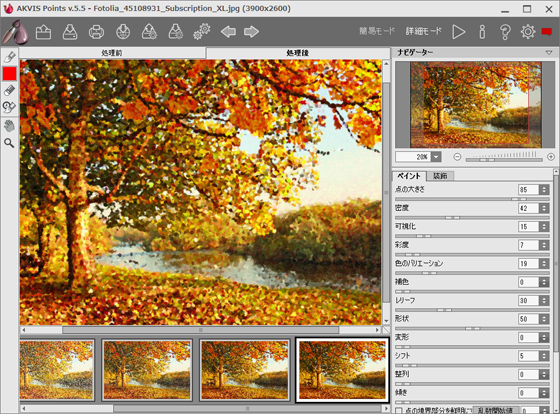Undo with the left arrow icon
Viewport: 560px width, 414px height.
[x=228, y=32]
